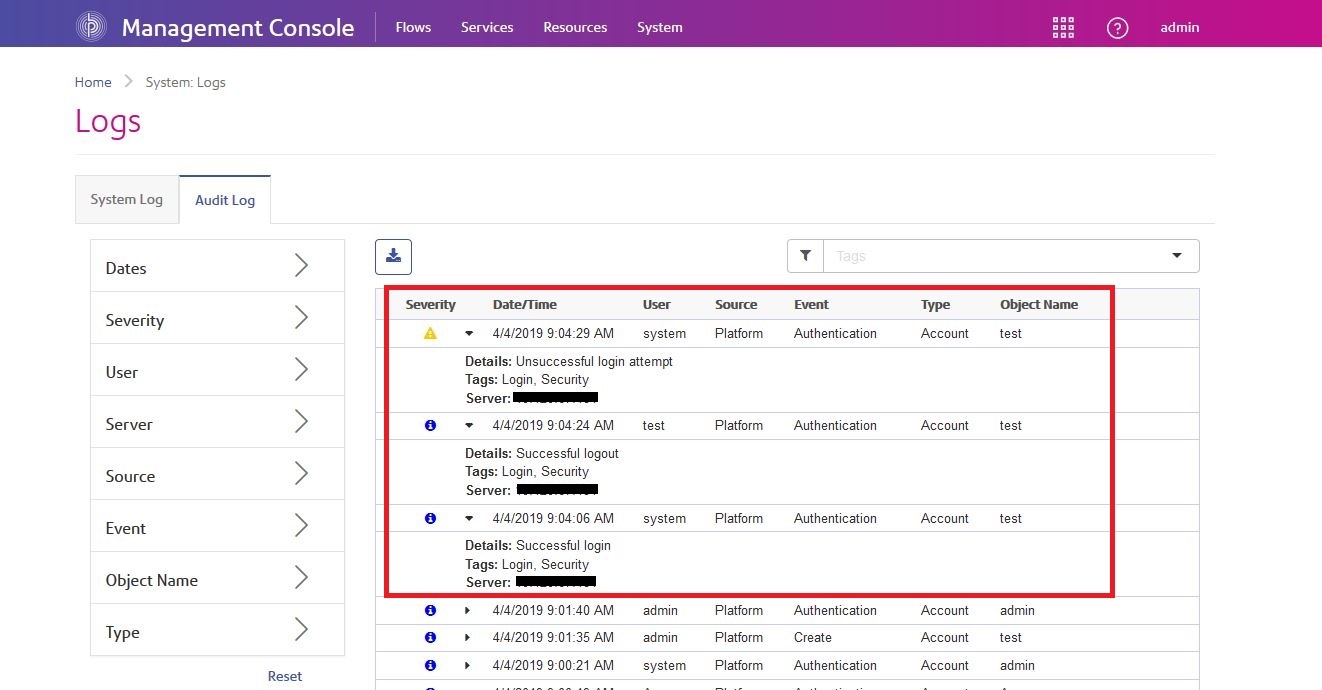Click the download/export logs icon
The image size is (1322, 690).
pos(392,256)
